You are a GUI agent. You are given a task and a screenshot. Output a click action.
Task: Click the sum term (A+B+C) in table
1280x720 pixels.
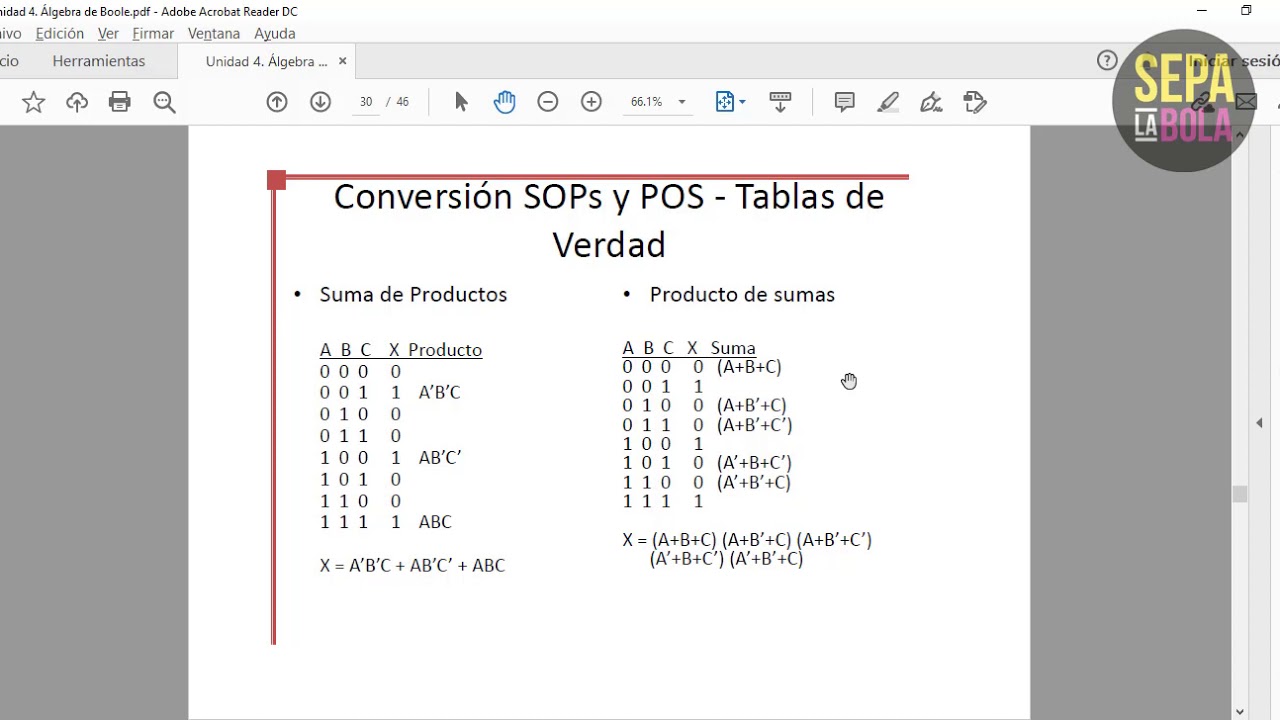[x=749, y=367]
